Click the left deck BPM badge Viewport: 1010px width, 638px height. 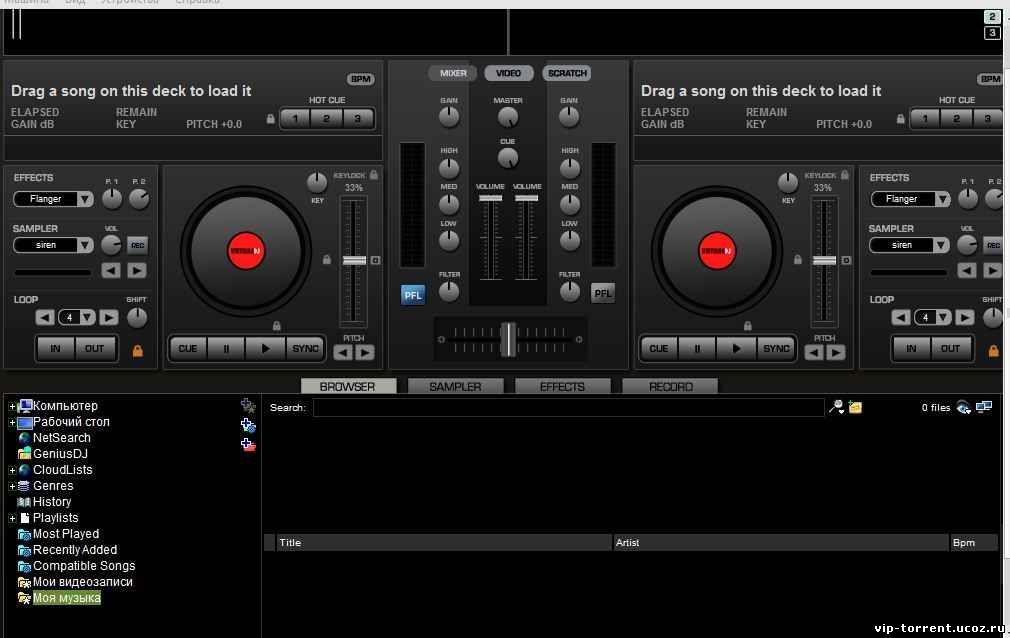[x=360, y=79]
